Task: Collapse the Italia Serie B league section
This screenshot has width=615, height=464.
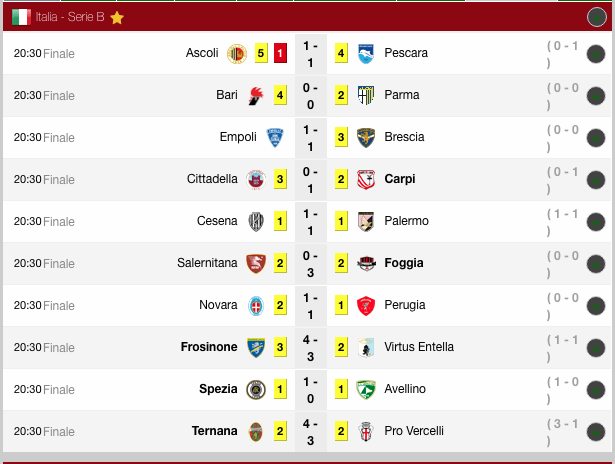Action: point(597,17)
